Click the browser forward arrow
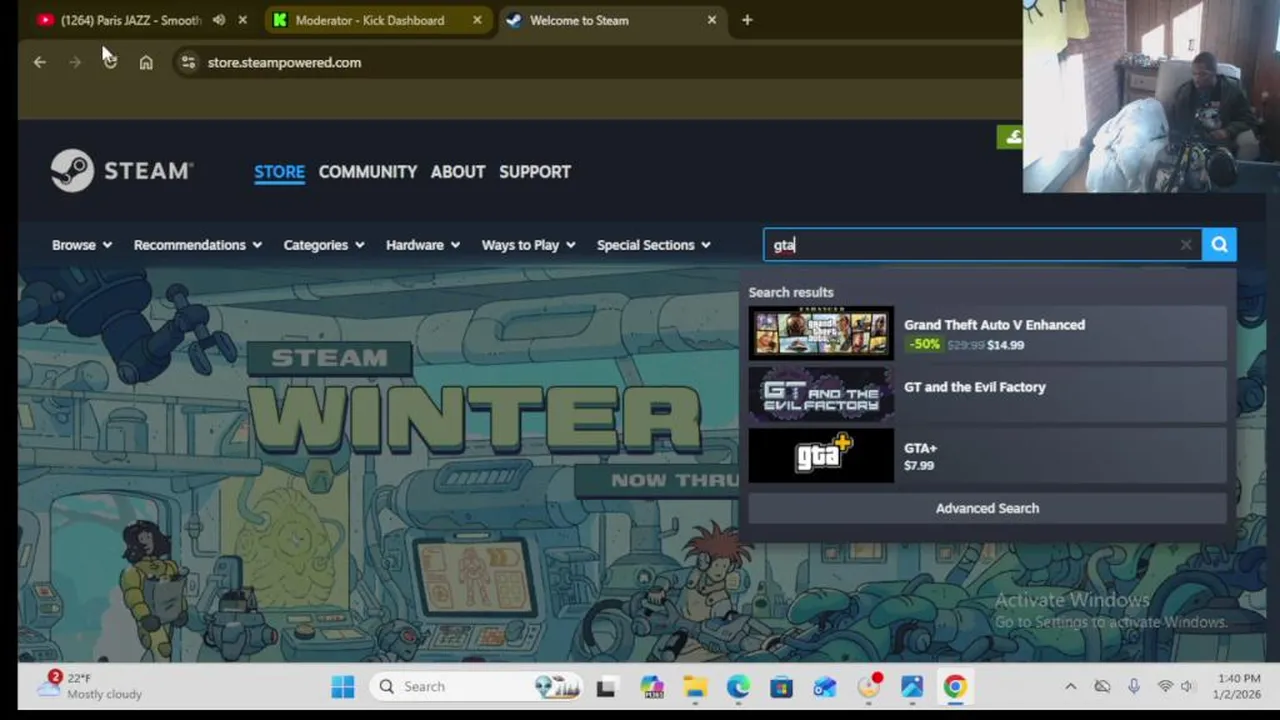This screenshot has height=720, width=1280. click(x=74, y=62)
